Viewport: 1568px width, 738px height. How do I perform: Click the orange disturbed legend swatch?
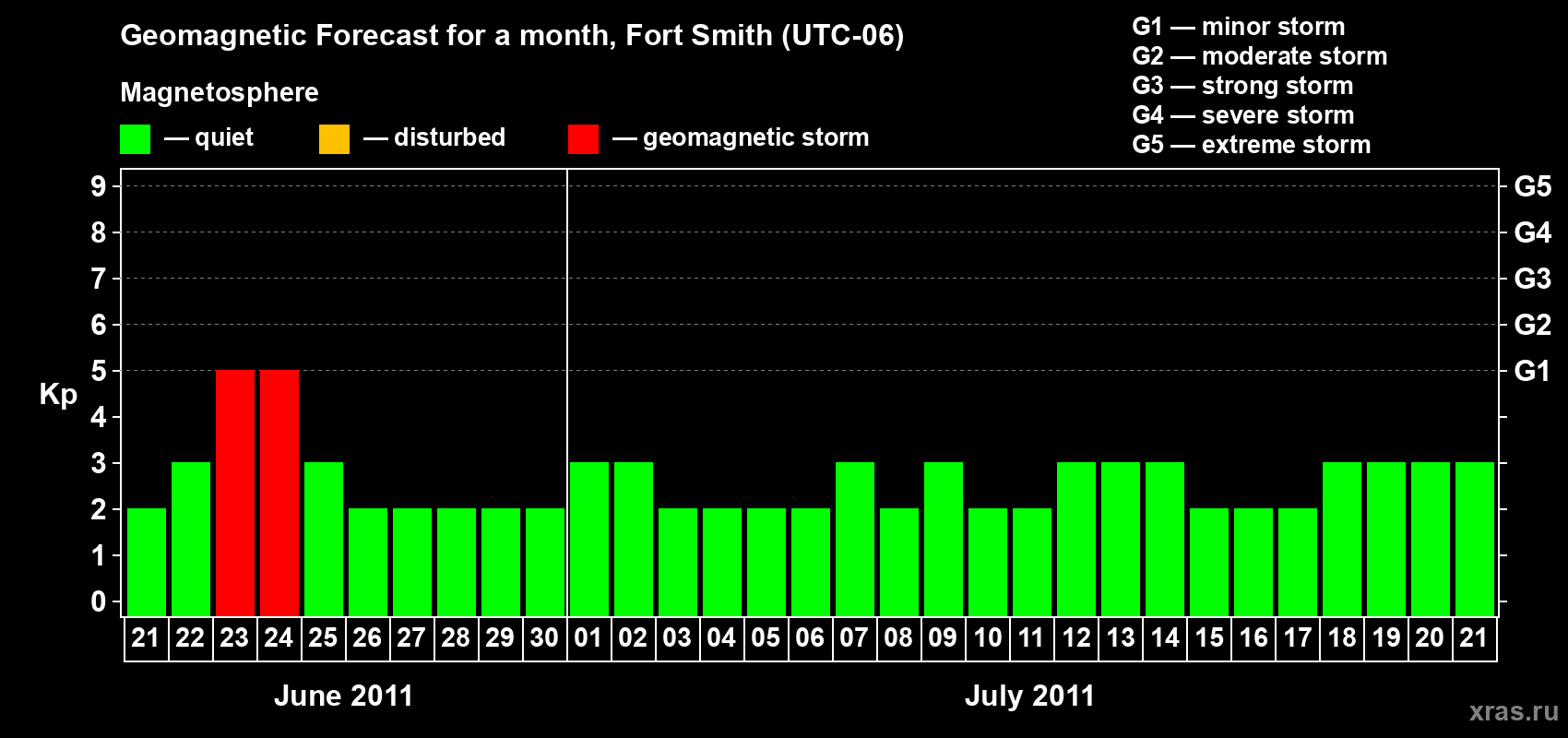tap(334, 139)
